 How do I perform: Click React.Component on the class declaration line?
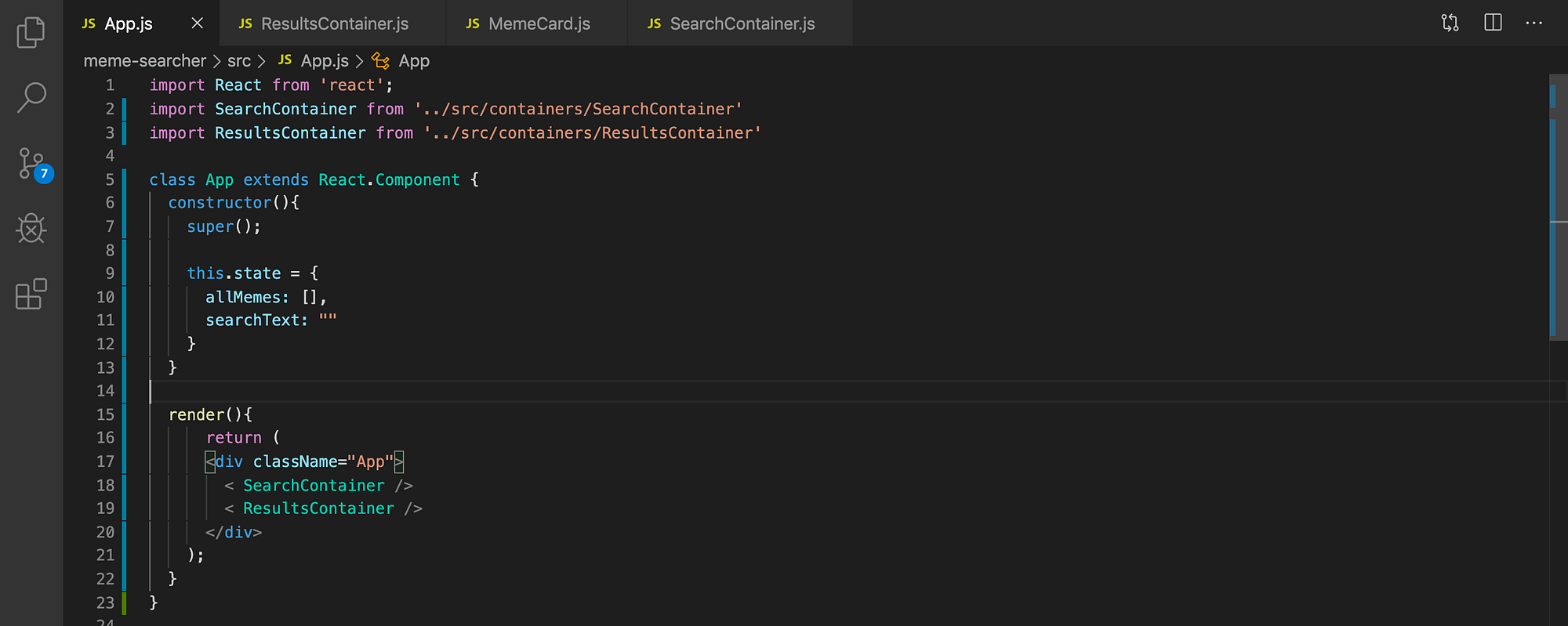coord(389,179)
